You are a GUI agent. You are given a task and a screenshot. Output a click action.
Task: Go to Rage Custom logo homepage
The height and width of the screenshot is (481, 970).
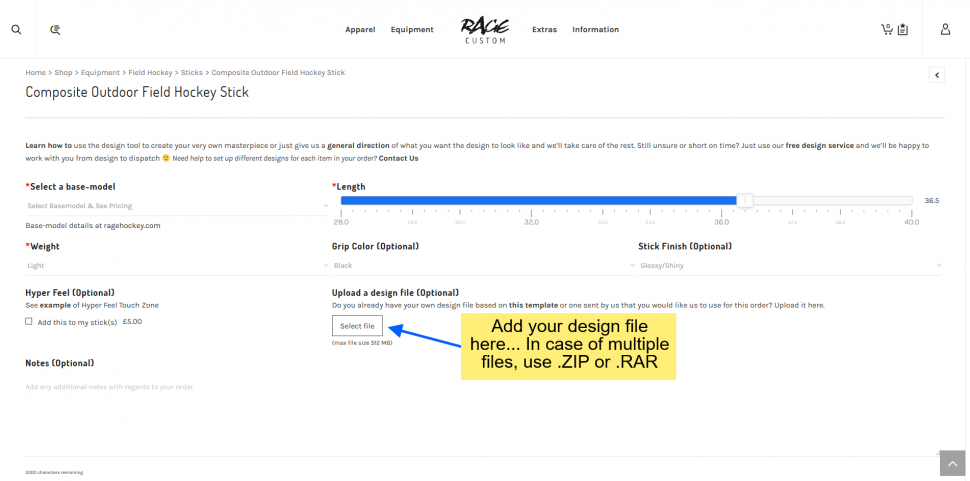point(484,30)
